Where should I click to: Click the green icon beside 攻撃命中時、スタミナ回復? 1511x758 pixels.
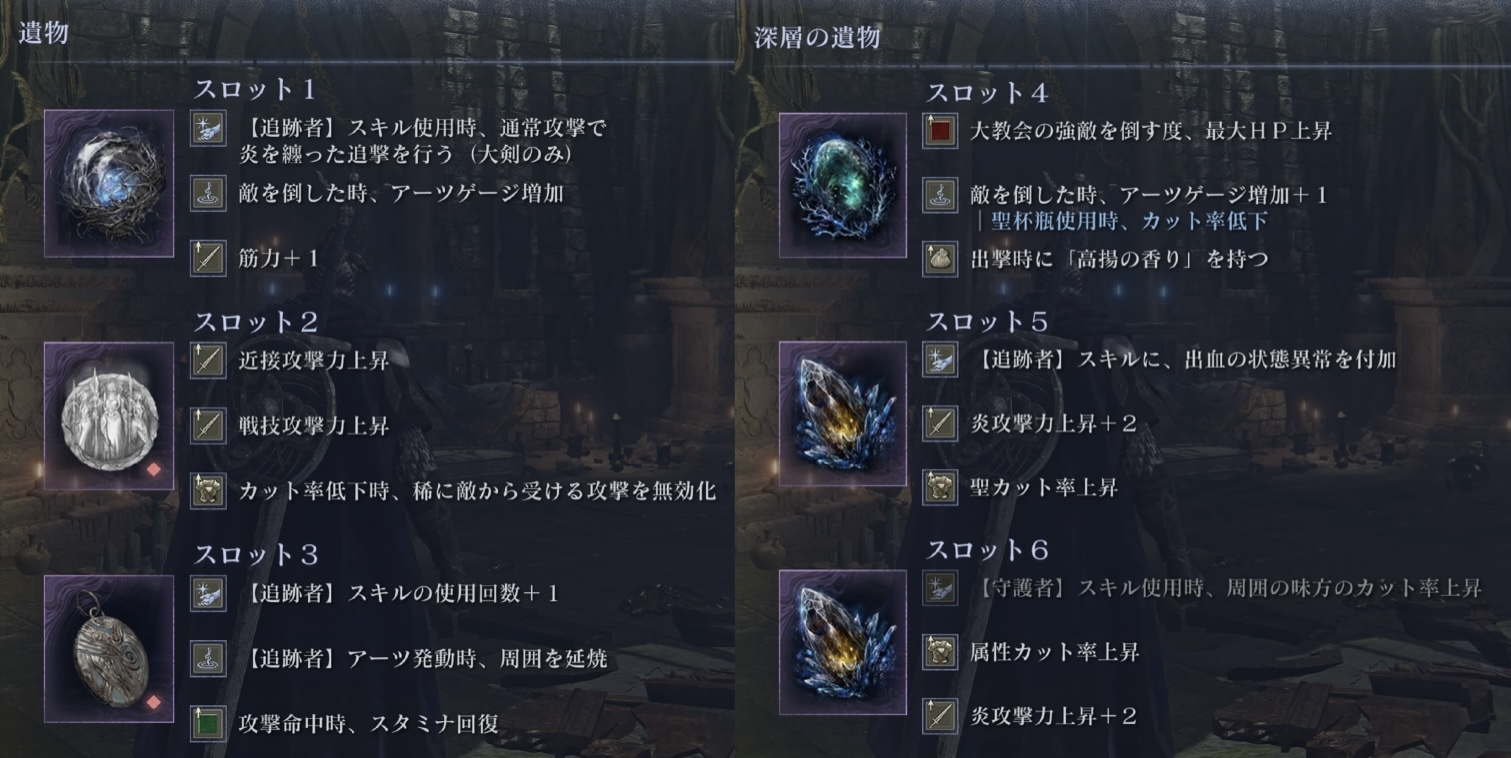208,722
